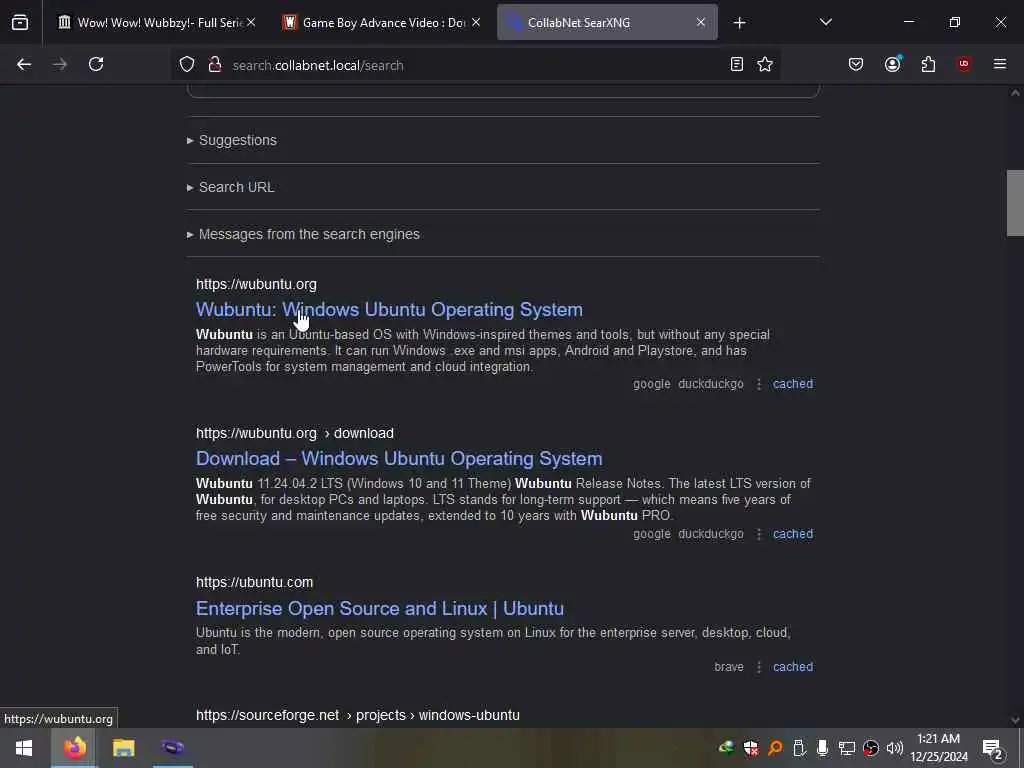The height and width of the screenshot is (768, 1024).
Task: Open cached link for Wubuntu download result
Action: [x=793, y=534]
